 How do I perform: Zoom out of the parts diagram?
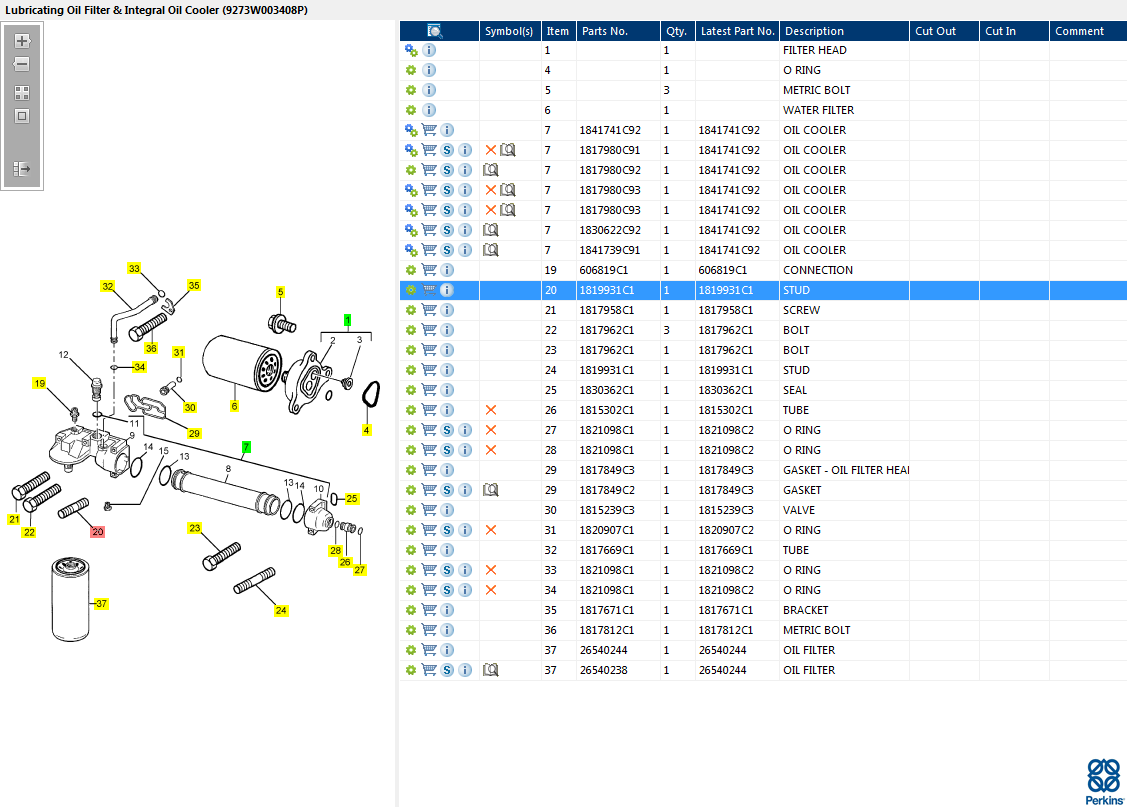click(x=22, y=64)
